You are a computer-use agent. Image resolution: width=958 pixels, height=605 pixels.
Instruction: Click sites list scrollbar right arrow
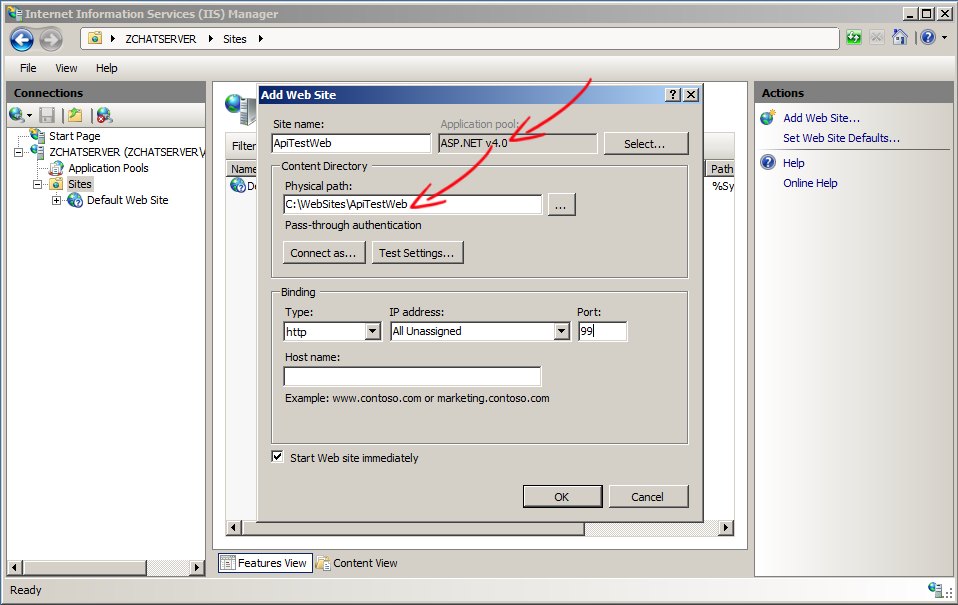pyautogui.click(x=726, y=528)
